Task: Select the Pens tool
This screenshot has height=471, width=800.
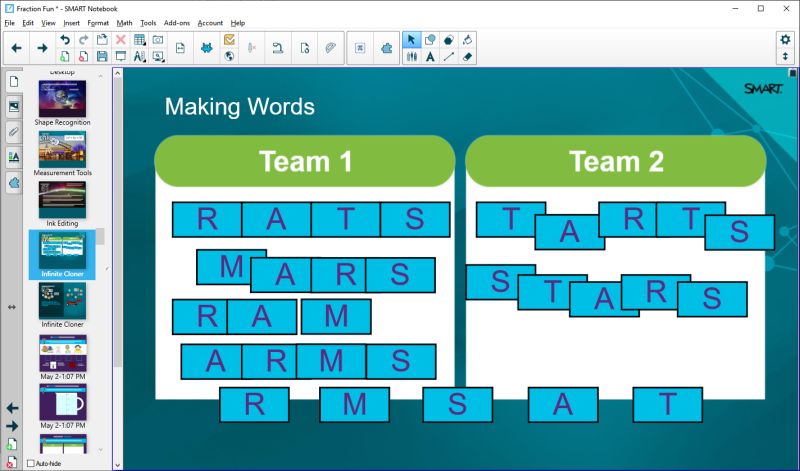Action: click(411, 56)
